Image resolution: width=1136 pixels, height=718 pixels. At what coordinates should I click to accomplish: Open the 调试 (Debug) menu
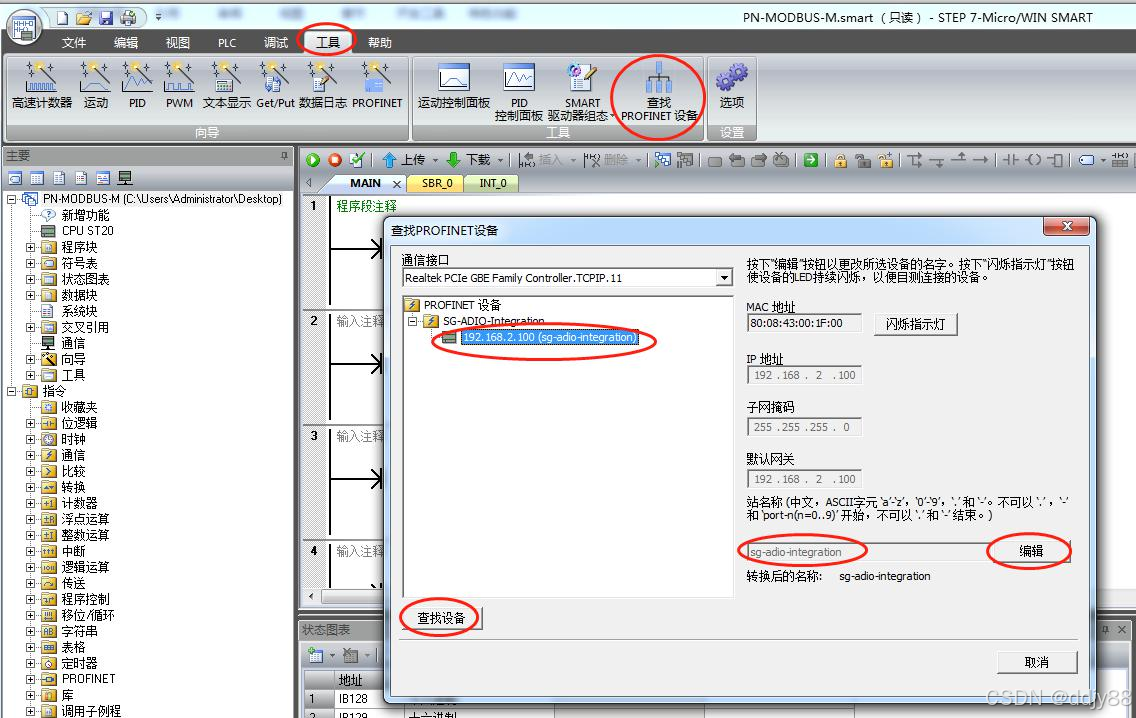(276, 43)
